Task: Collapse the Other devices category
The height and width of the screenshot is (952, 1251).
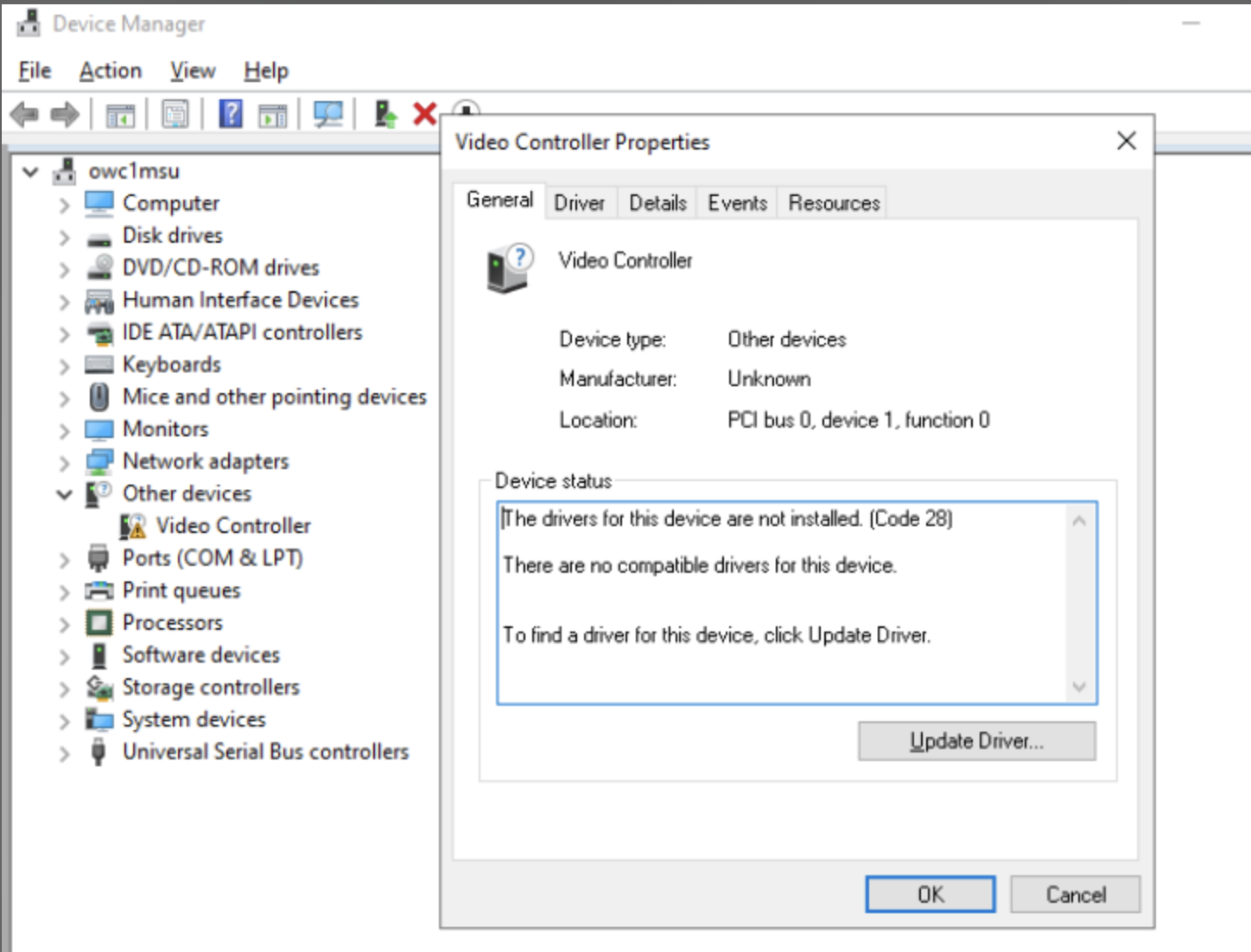Action: tap(64, 494)
